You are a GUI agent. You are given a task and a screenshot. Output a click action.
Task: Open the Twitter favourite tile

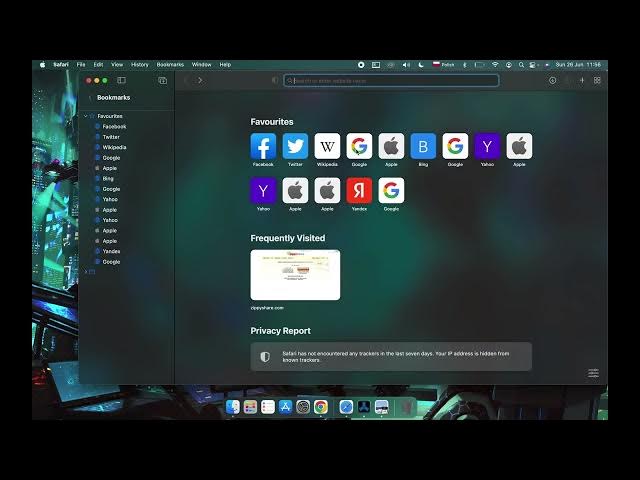[295, 146]
